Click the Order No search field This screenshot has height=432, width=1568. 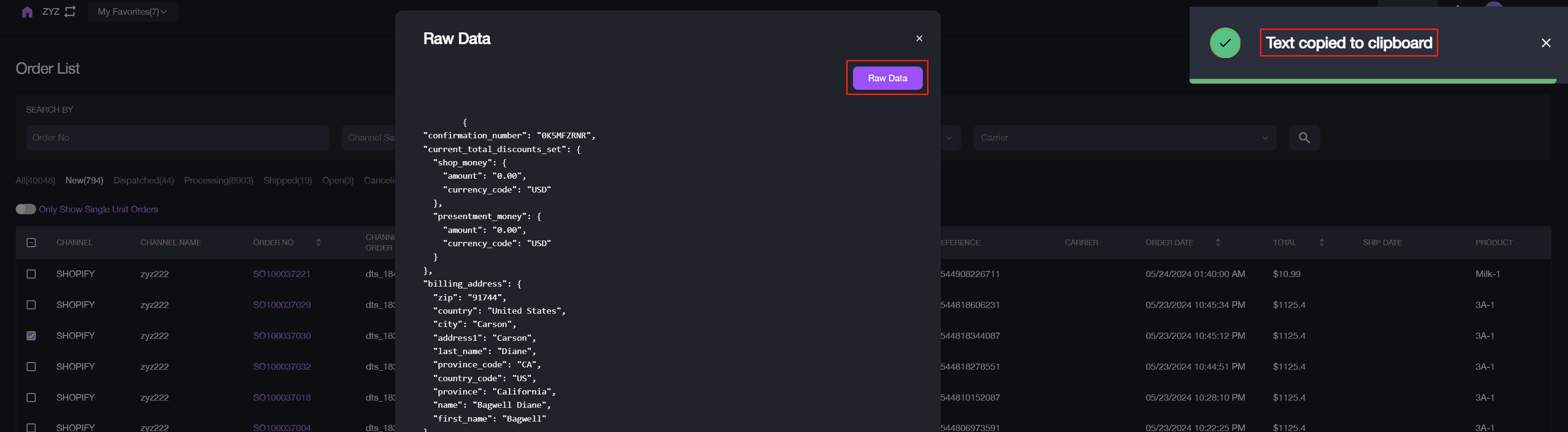point(177,137)
